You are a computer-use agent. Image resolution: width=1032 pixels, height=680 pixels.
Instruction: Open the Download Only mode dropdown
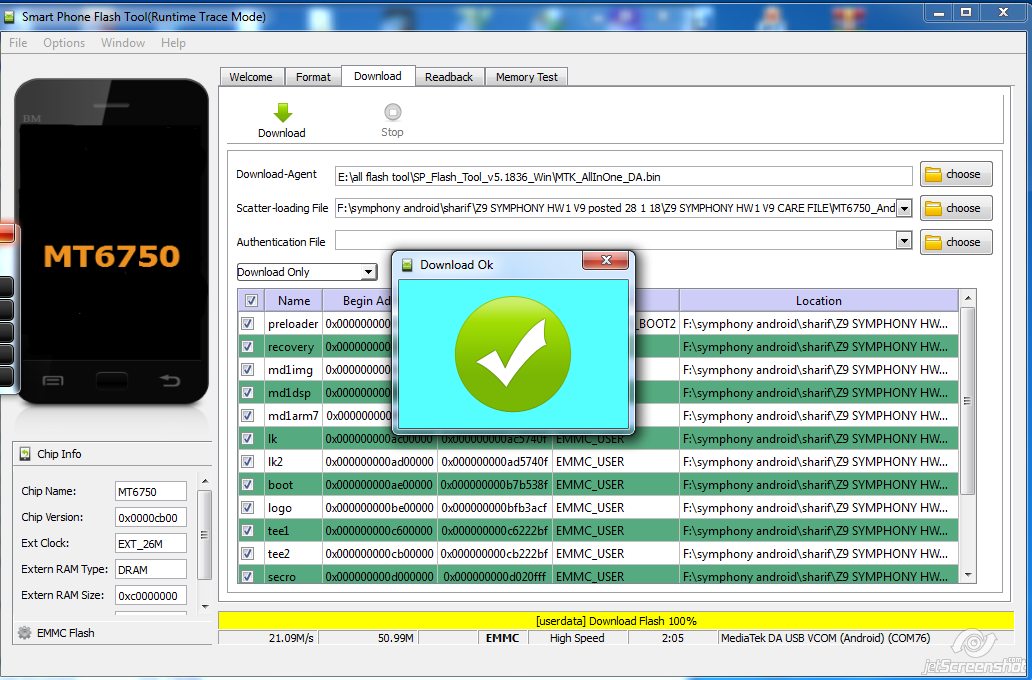tap(367, 271)
